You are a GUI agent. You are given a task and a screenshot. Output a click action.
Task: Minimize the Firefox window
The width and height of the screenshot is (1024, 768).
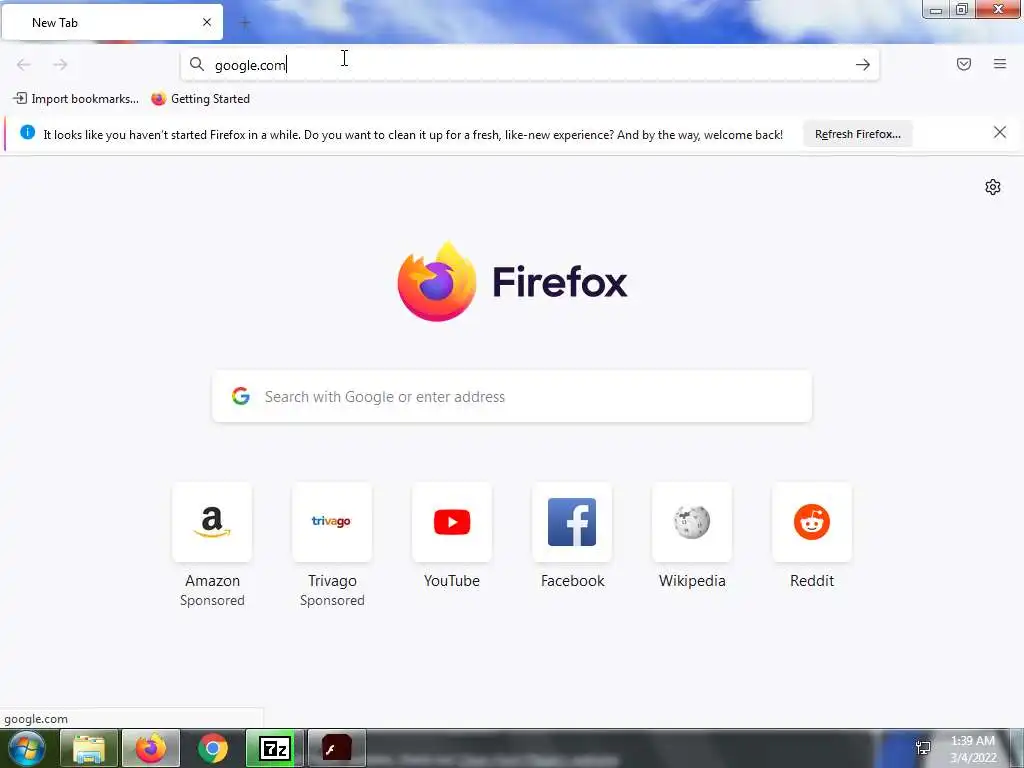click(x=936, y=10)
